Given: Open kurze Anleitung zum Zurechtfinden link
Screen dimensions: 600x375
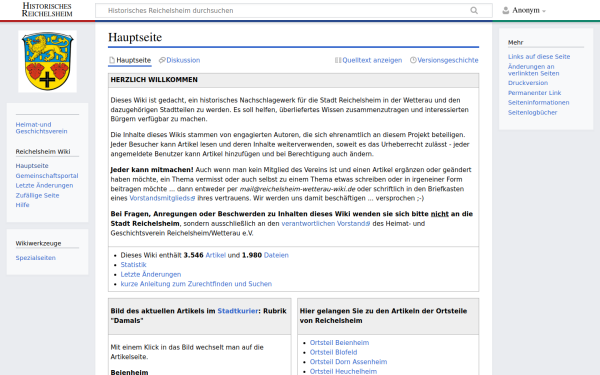Looking at the screenshot, I should (196, 284).
